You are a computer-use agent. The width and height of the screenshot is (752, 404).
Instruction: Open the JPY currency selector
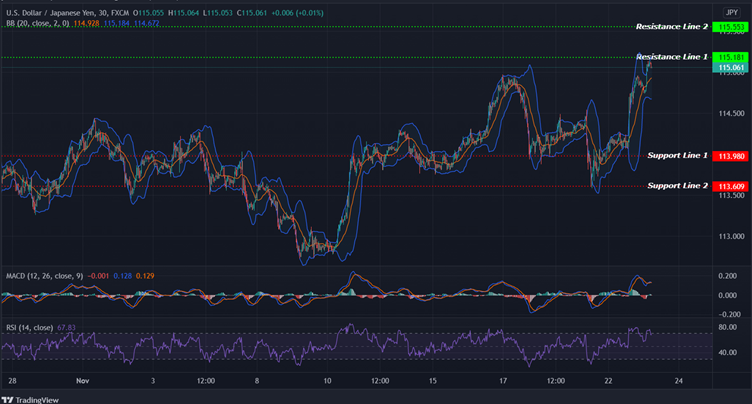click(x=731, y=11)
